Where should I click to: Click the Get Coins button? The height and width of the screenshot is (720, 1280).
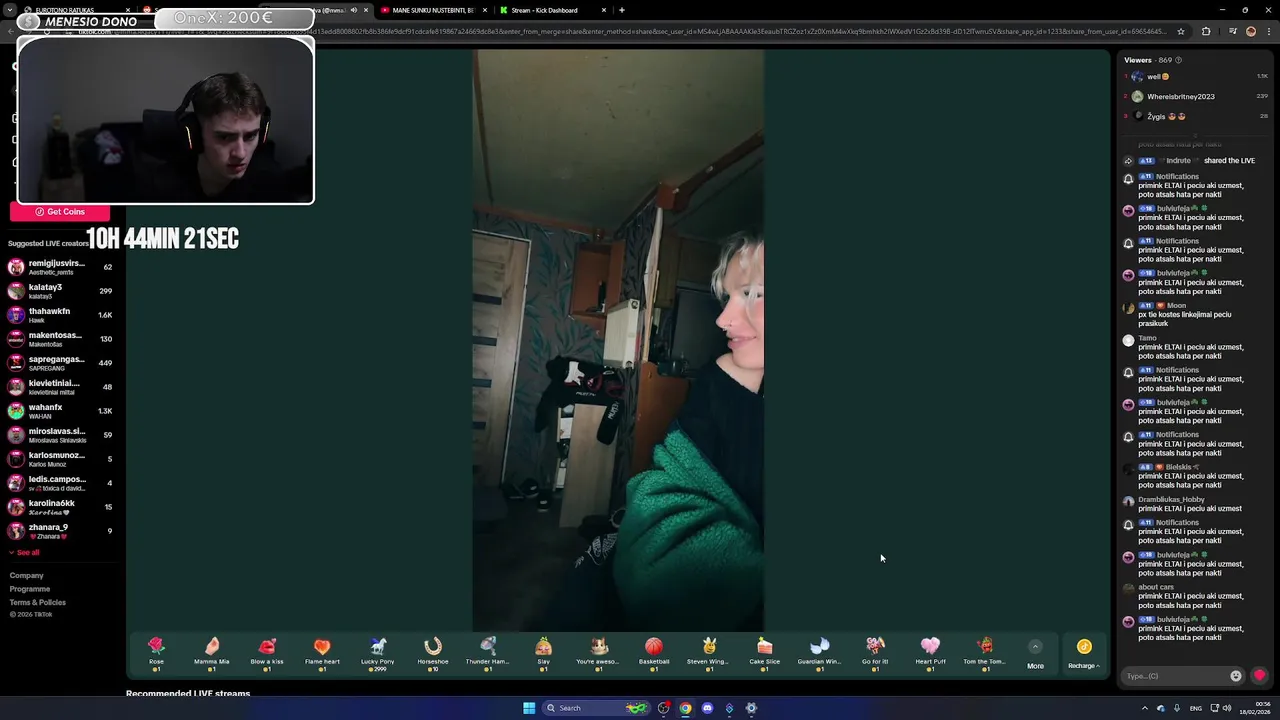(60, 212)
